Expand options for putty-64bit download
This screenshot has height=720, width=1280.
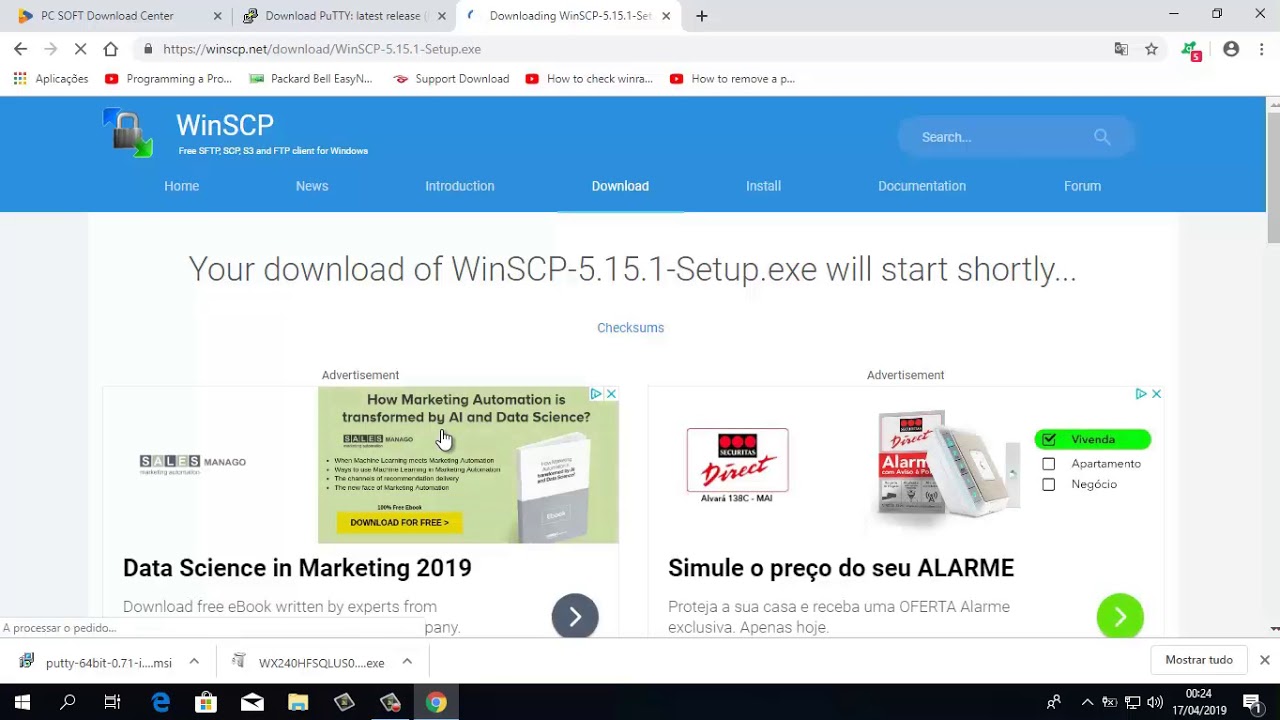tap(194, 662)
